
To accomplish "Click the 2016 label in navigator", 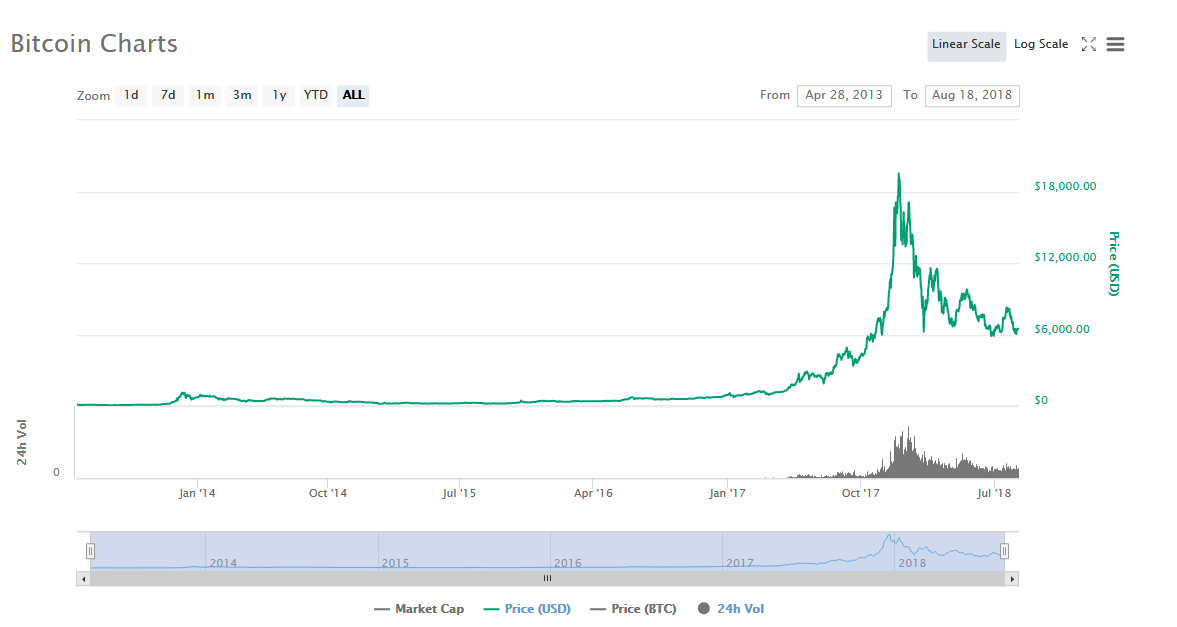I will (567, 563).
